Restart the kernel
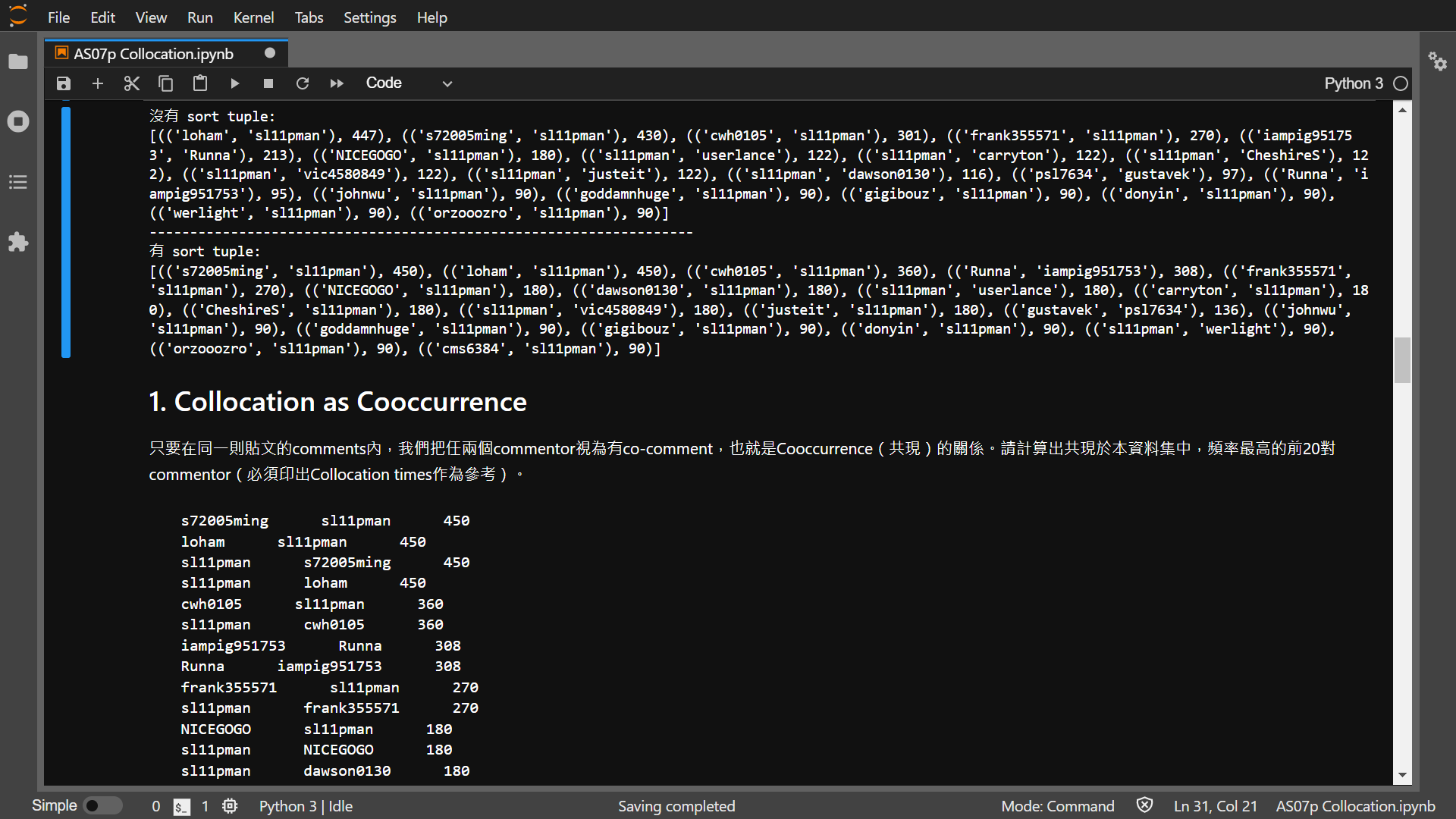1456x819 pixels. (x=303, y=83)
